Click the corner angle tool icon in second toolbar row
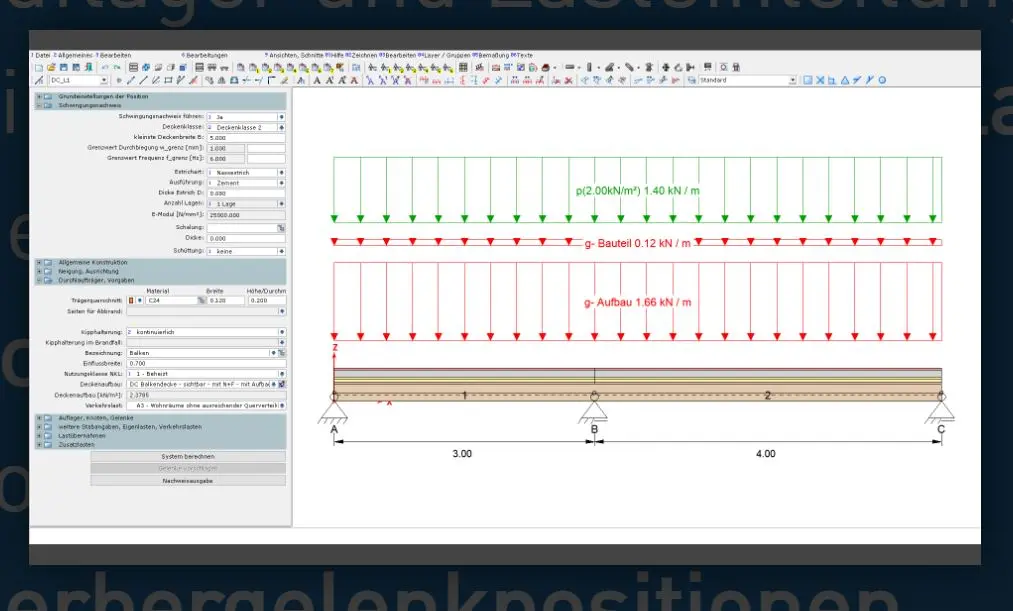The height and width of the screenshot is (611, 1013). tap(271, 80)
